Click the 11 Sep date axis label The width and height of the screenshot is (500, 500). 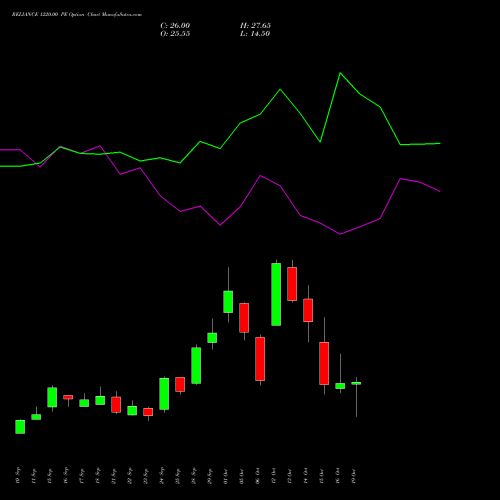point(34,476)
